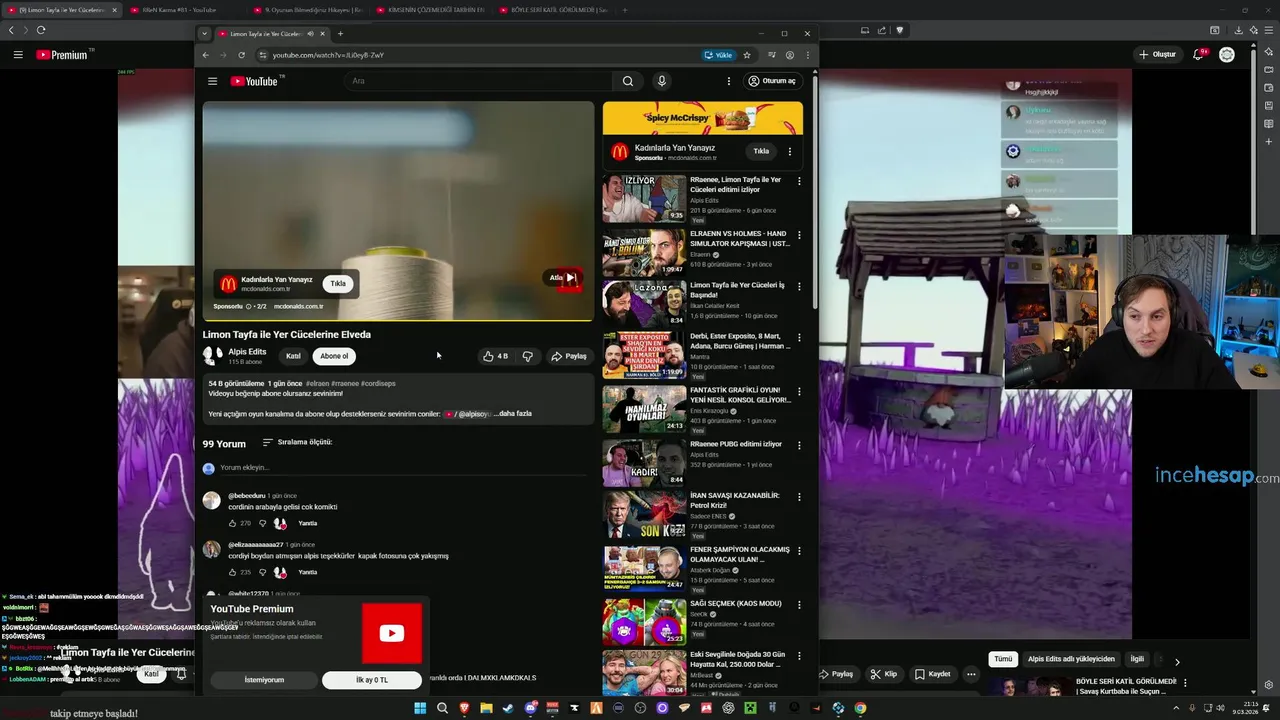Open Windows taskbar search

pyautogui.click(x=442, y=708)
